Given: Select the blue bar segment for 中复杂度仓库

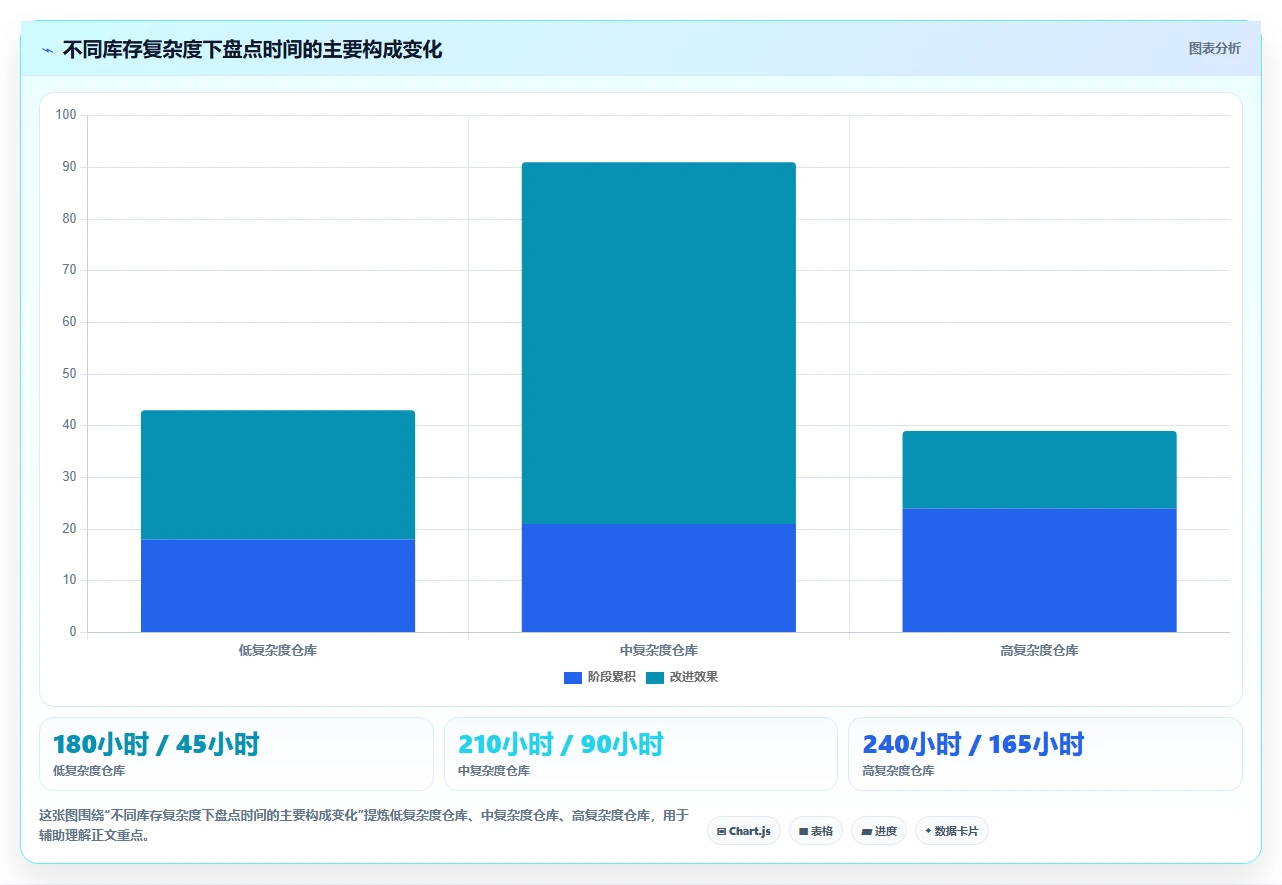Looking at the screenshot, I should tap(659, 578).
